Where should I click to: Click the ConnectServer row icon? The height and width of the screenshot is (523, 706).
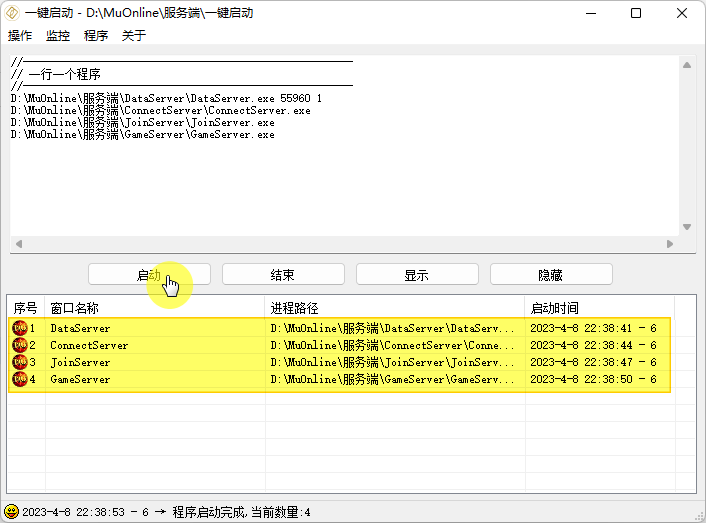(x=19, y=345)
